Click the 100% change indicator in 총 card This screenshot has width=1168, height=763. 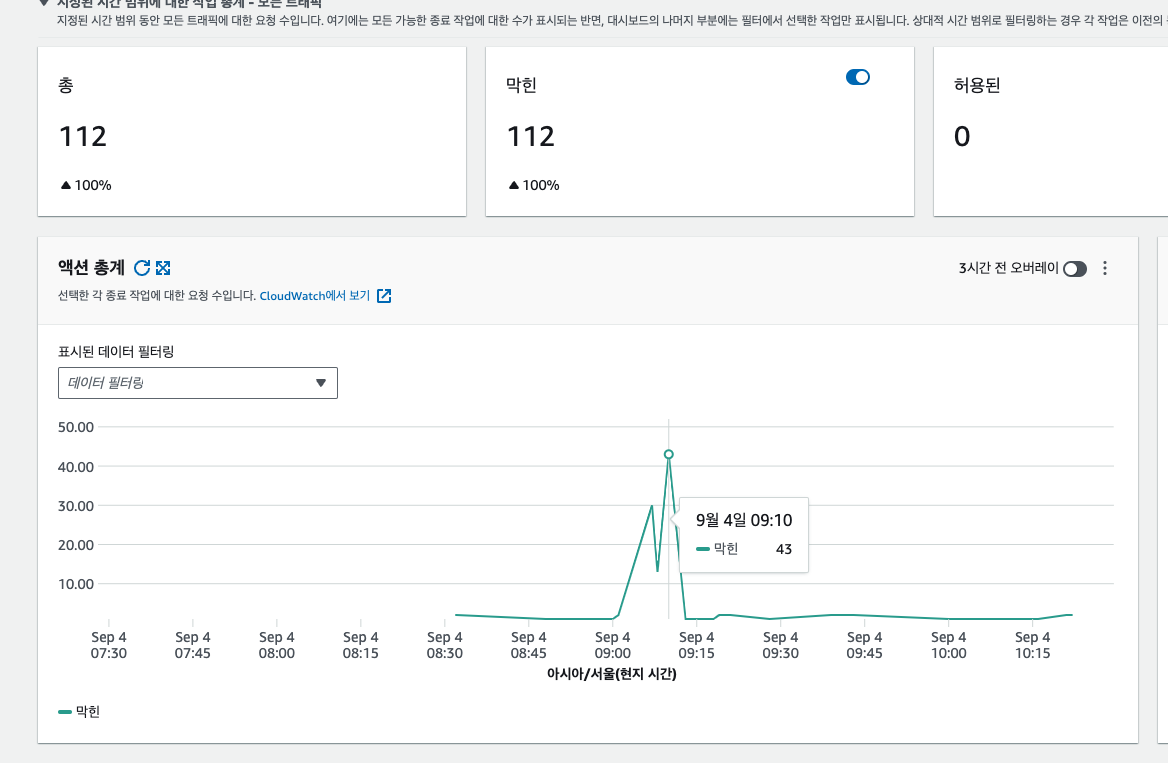coord(86,185)
